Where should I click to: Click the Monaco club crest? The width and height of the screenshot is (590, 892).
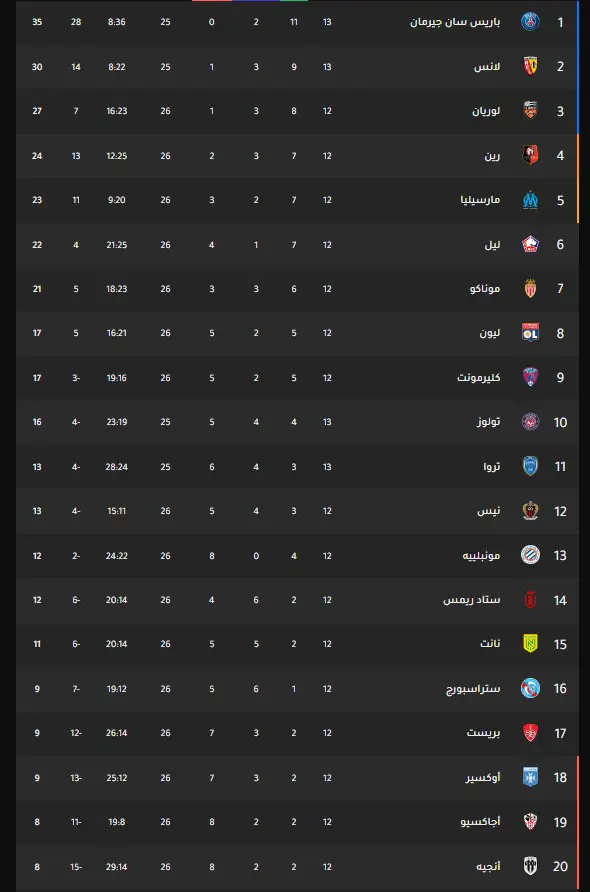click(530, 288)
